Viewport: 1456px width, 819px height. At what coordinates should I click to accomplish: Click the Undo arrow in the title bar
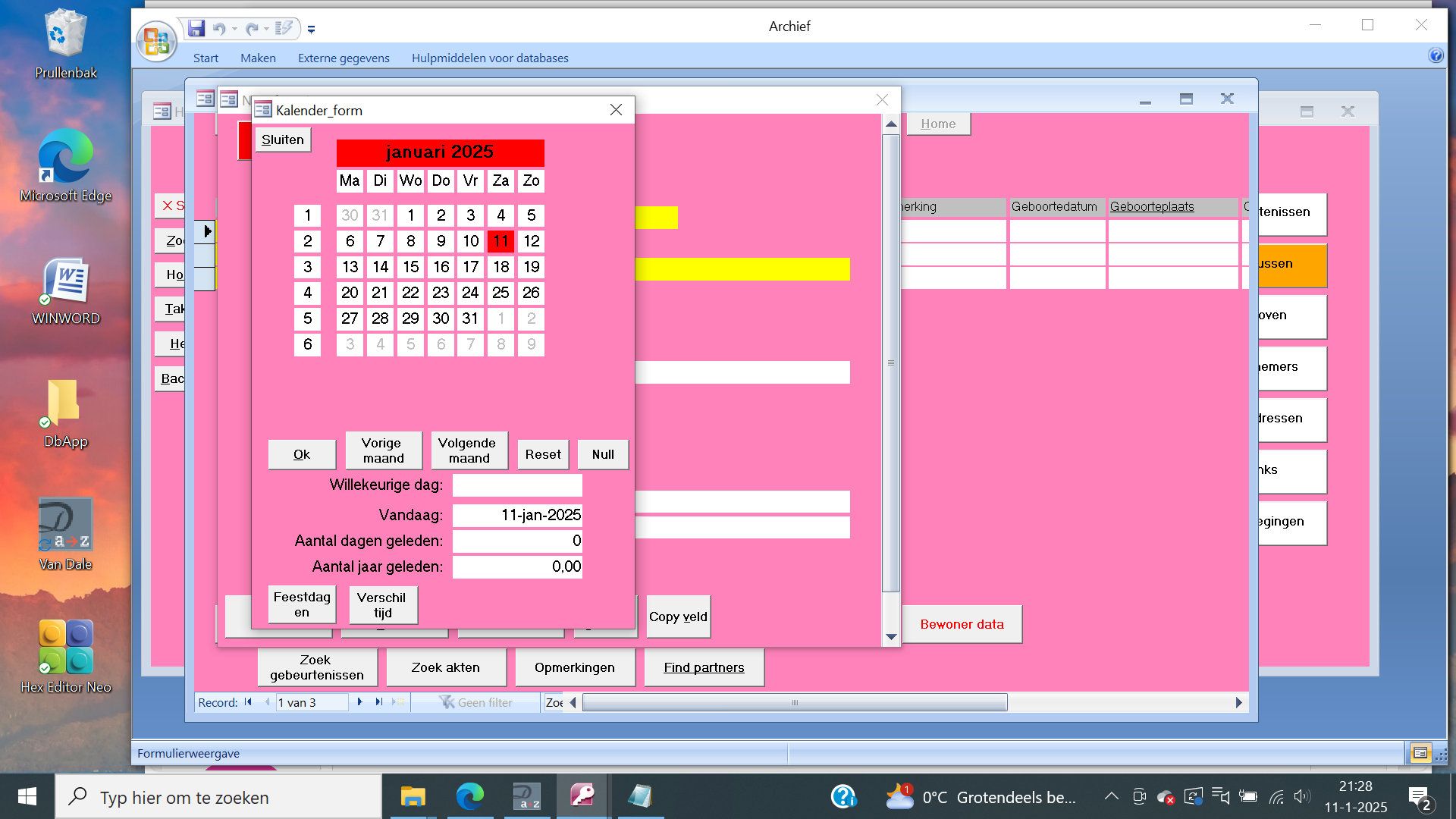click(x=219, y=29)
